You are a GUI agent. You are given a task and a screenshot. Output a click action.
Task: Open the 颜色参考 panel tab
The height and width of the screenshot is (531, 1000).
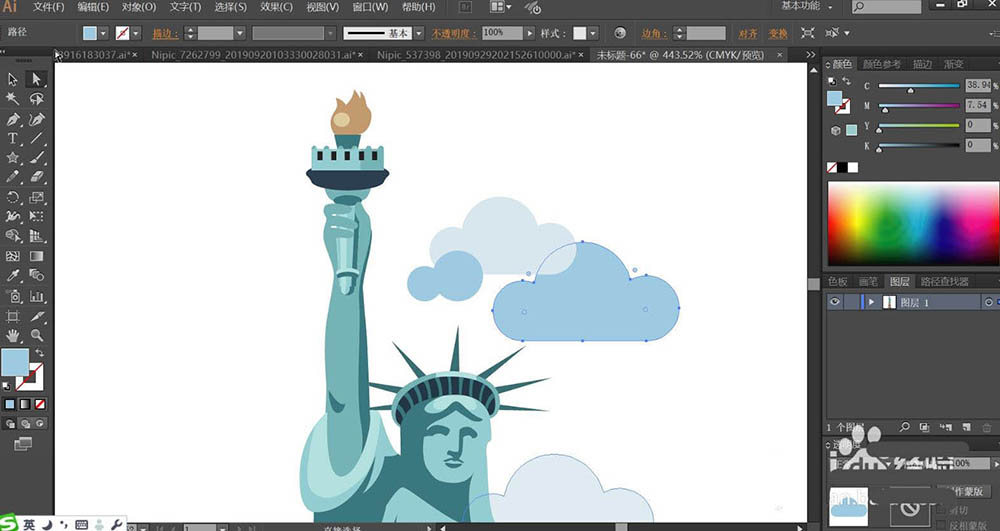882,64
